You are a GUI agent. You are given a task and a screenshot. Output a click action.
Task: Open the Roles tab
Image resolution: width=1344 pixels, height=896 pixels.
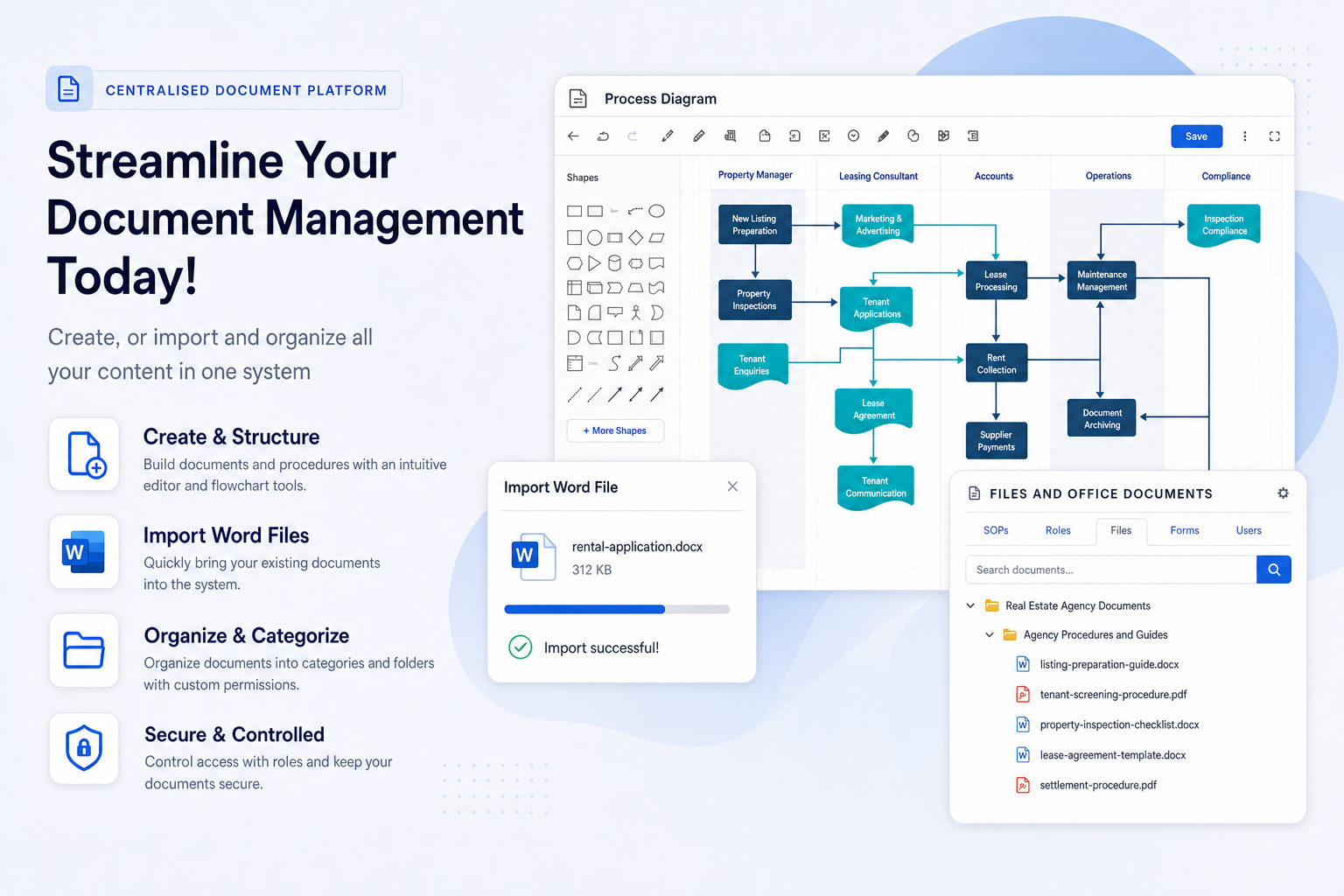click(x=1058, y=530)
